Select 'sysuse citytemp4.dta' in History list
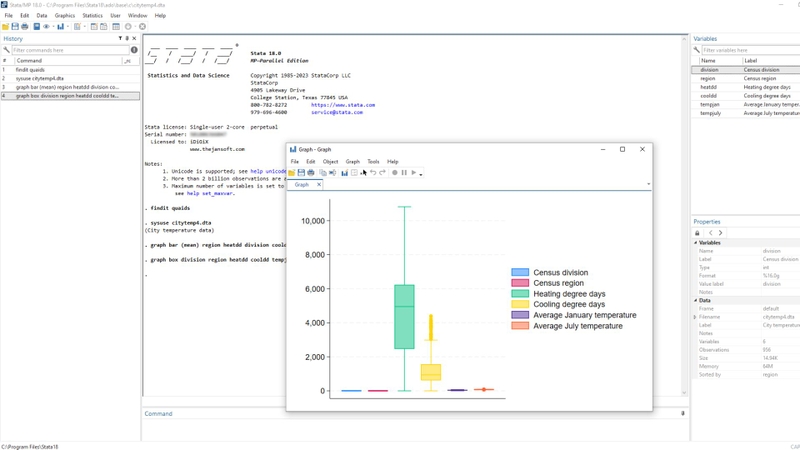This screenshot has height=450, width=800. tap(70, 79)
